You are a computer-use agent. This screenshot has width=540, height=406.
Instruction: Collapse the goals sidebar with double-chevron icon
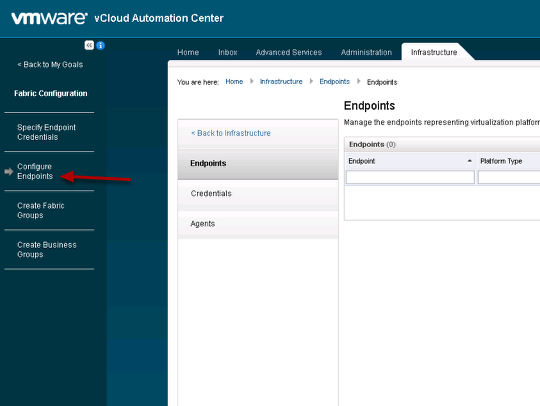(89, 45)
